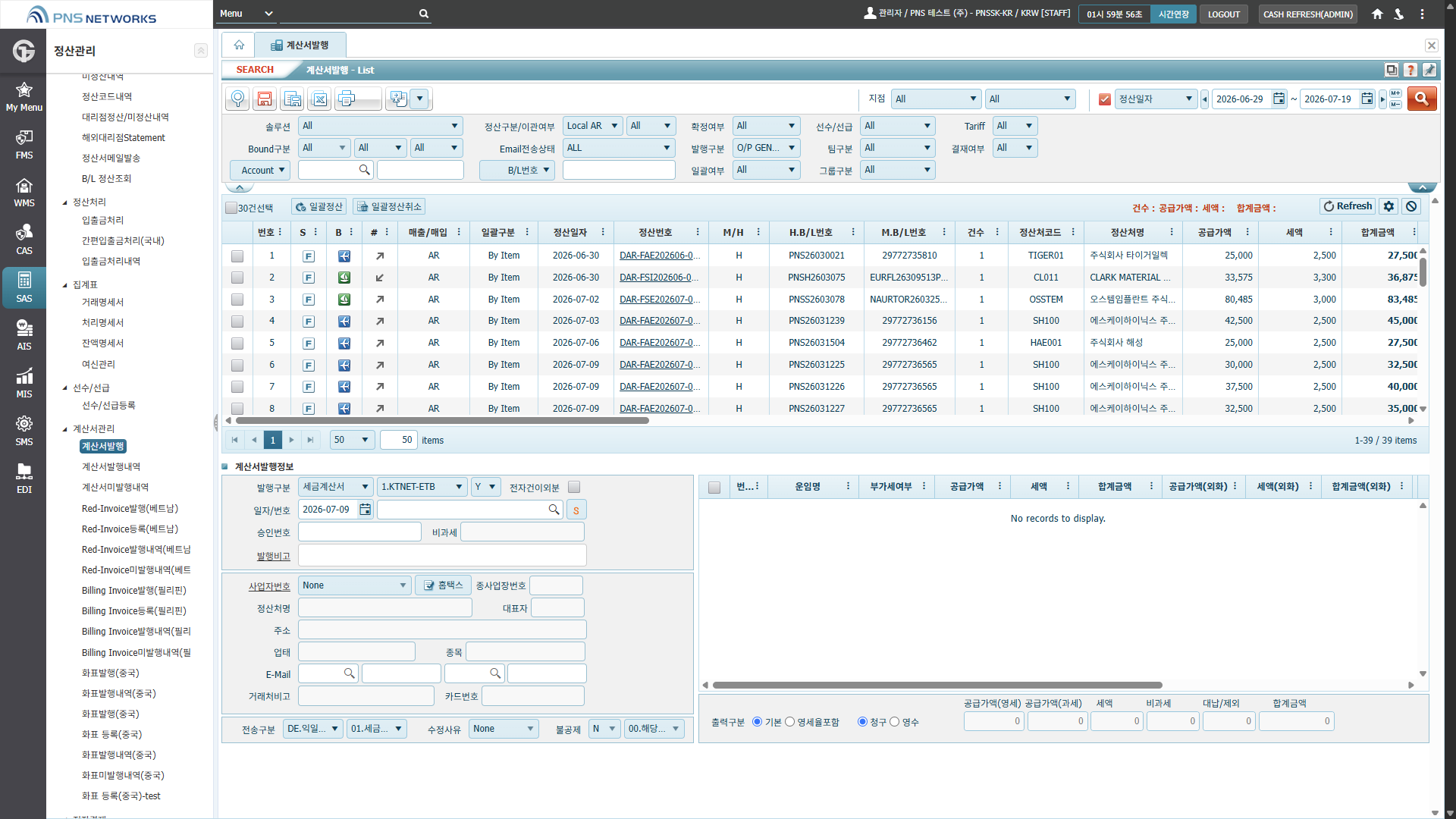Image resolution: width=1456 pixels, height=819 pixels.
Task: Tick the 전자건이외분 checkbox
Action: point(574,487)
